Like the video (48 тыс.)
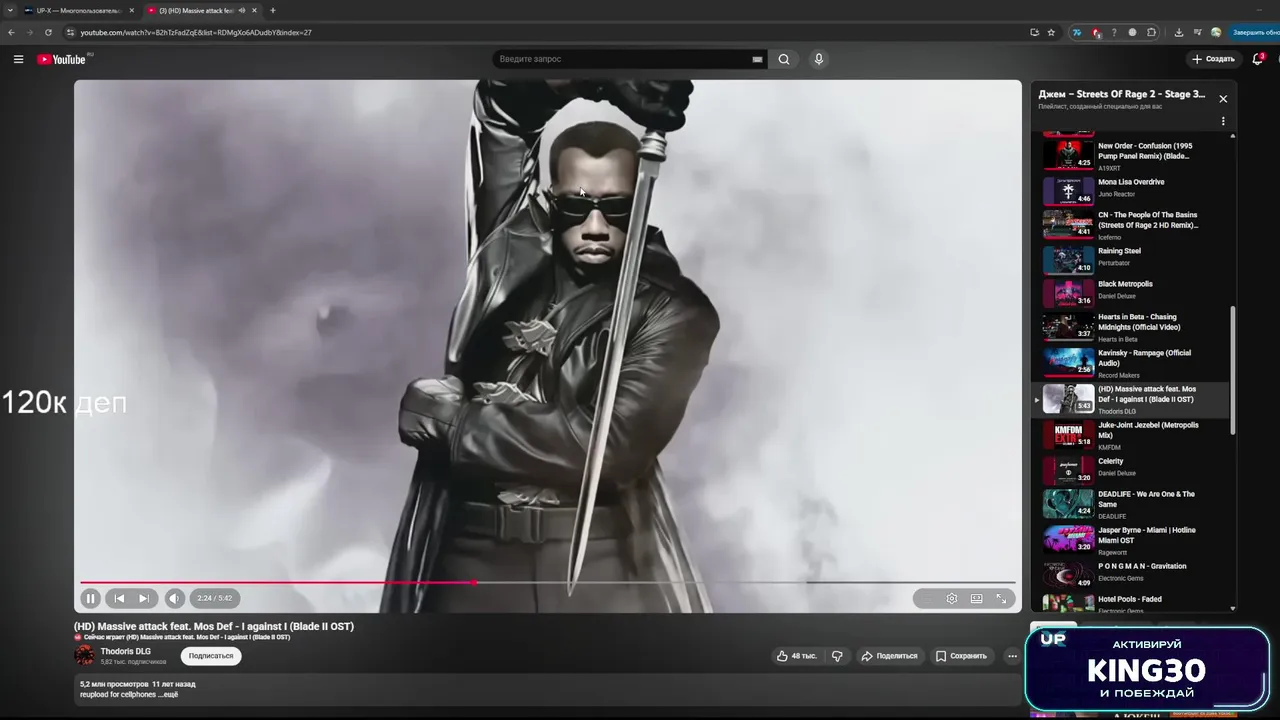 click(x=797, y=656)
